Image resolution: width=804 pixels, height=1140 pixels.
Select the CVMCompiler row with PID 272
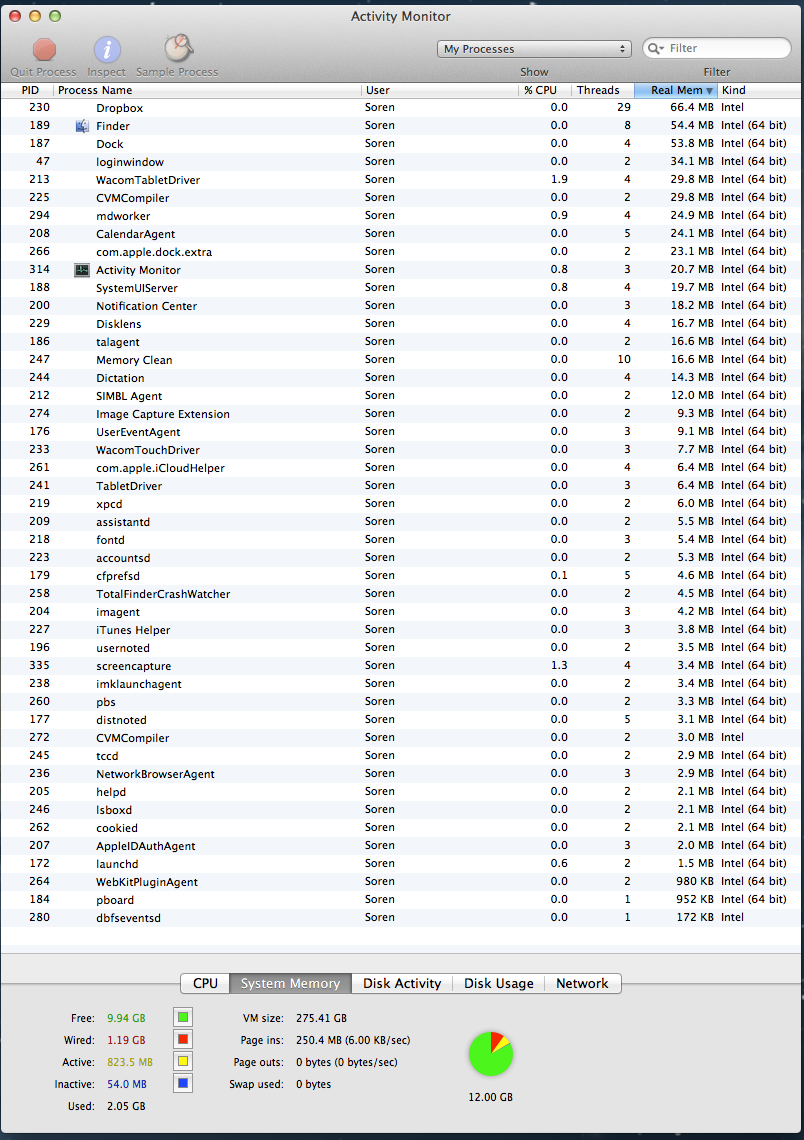[402, 737]
